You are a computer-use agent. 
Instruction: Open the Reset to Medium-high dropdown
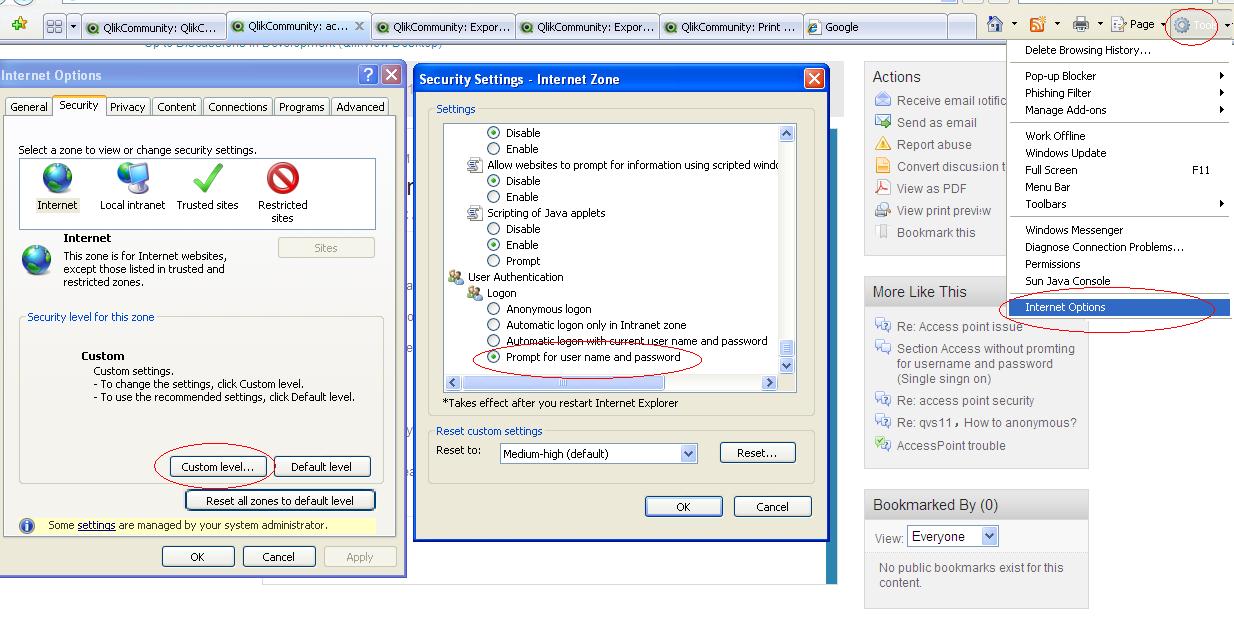(688, 453)
